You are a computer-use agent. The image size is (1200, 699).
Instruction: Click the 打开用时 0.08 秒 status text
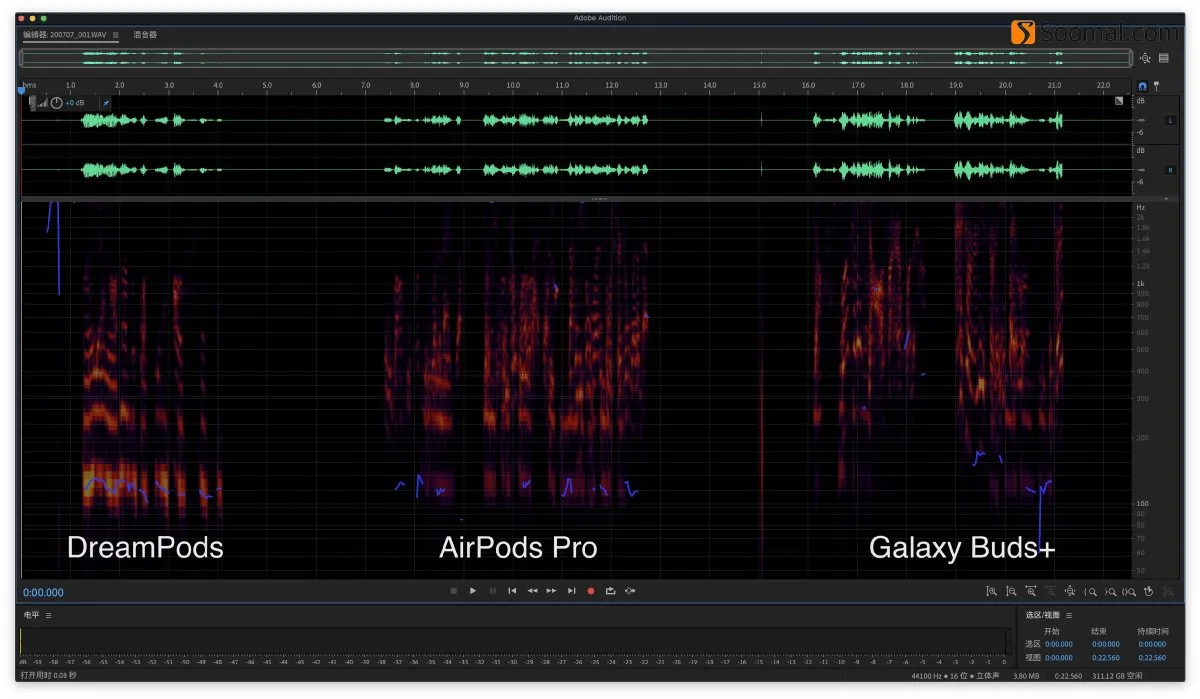[x=49, y=676]
